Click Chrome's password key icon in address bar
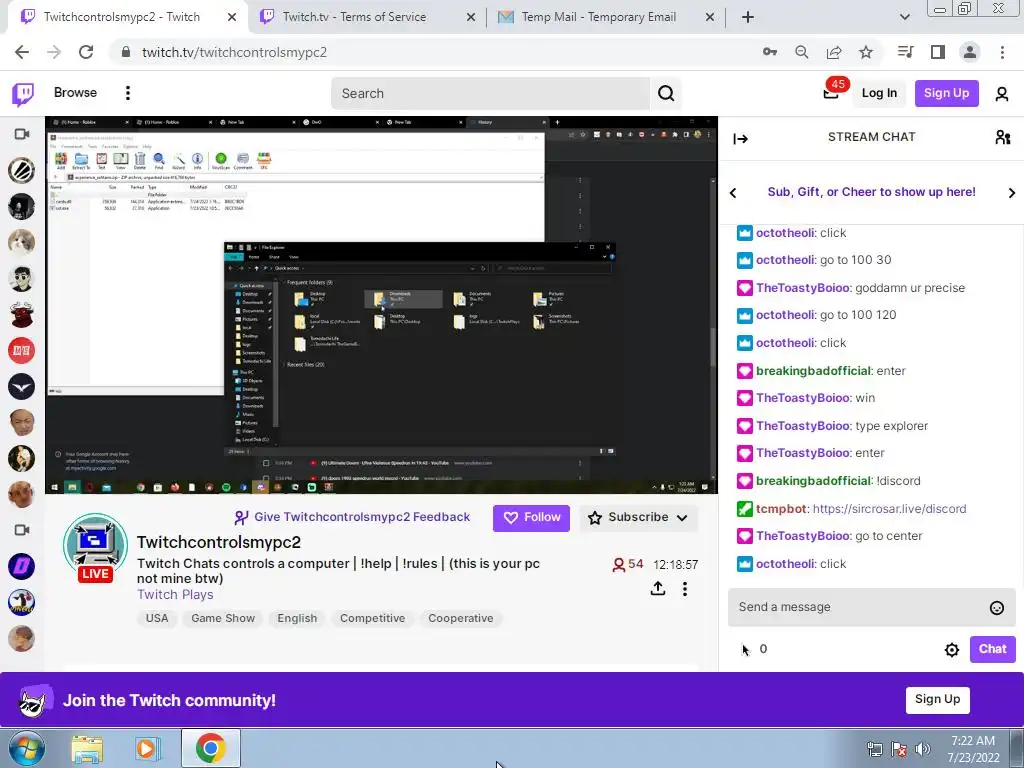The image size is (1024, 768). coord(770,52)
